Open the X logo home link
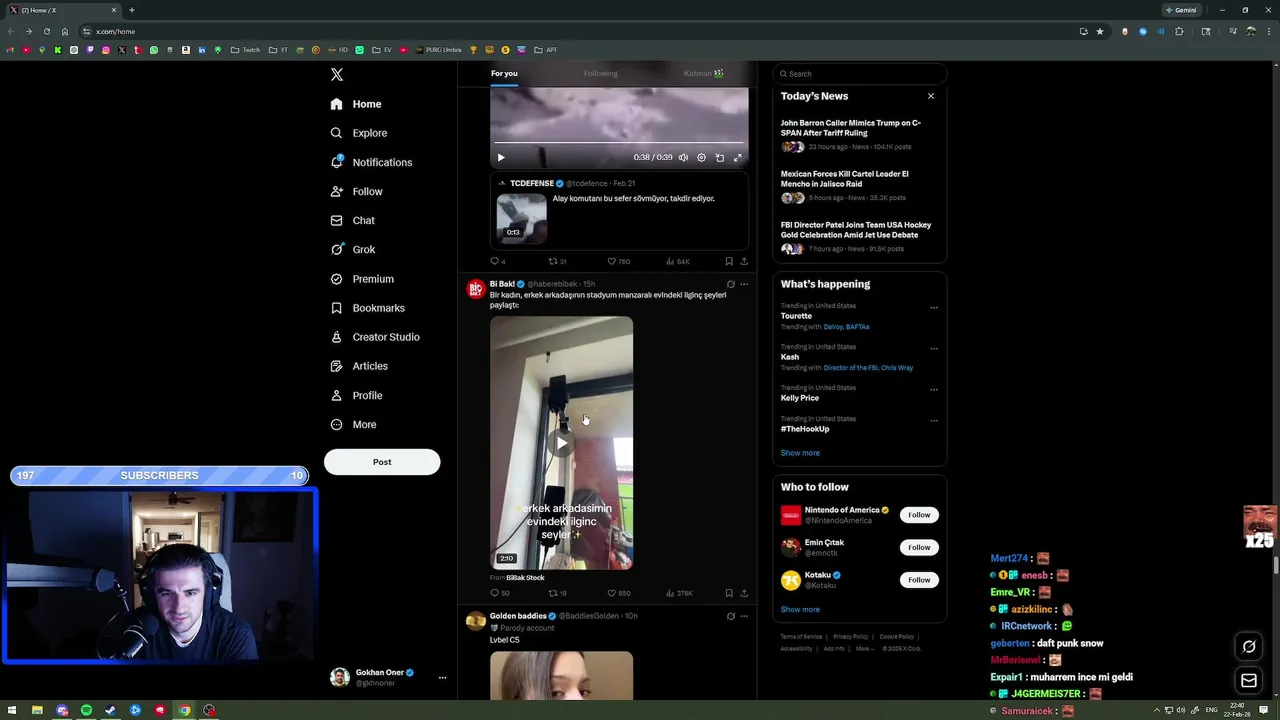This screenshot has height=720, width=1280. point(337,75)
